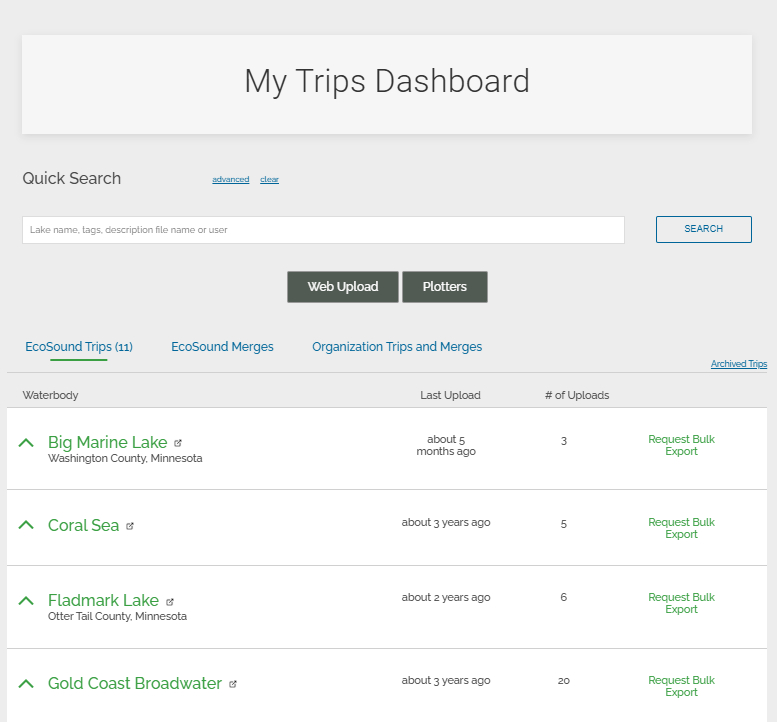This screenshot has height=722, width=777.
Task: Request Bulk Export for Big Marine Lake
Action: pos(681,445)
